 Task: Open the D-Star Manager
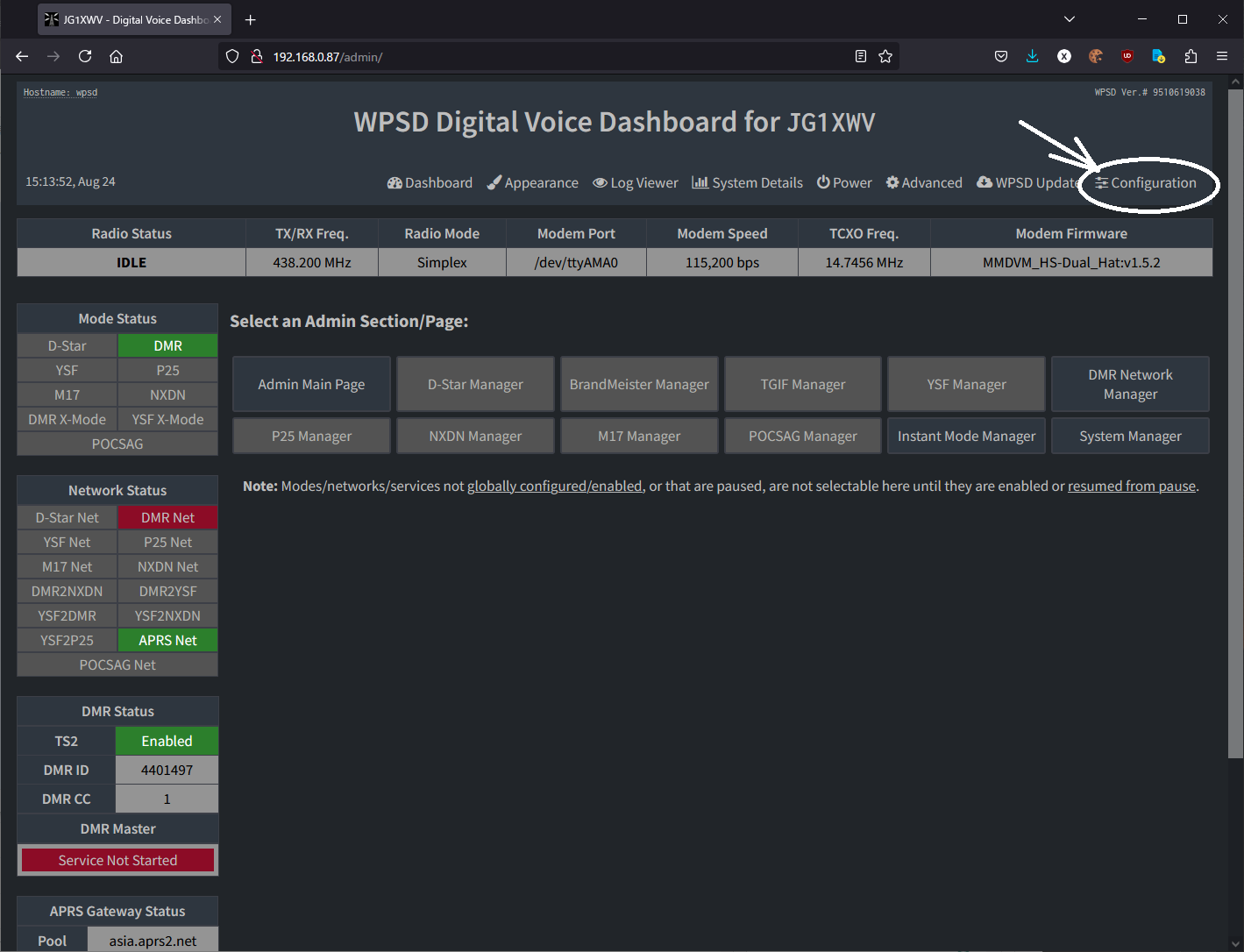click(x=475, y=384)
